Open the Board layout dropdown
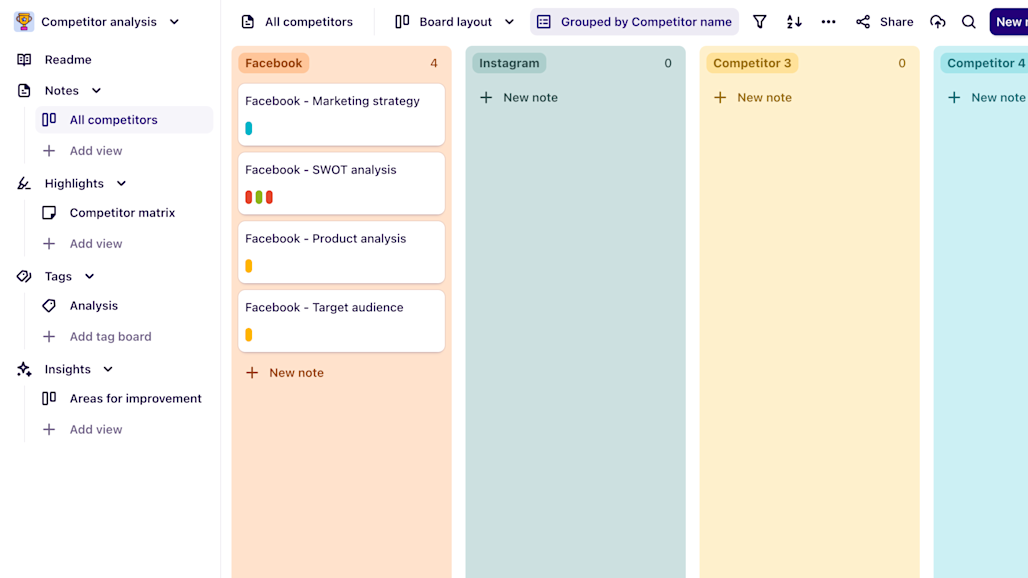 pos(455,22)
